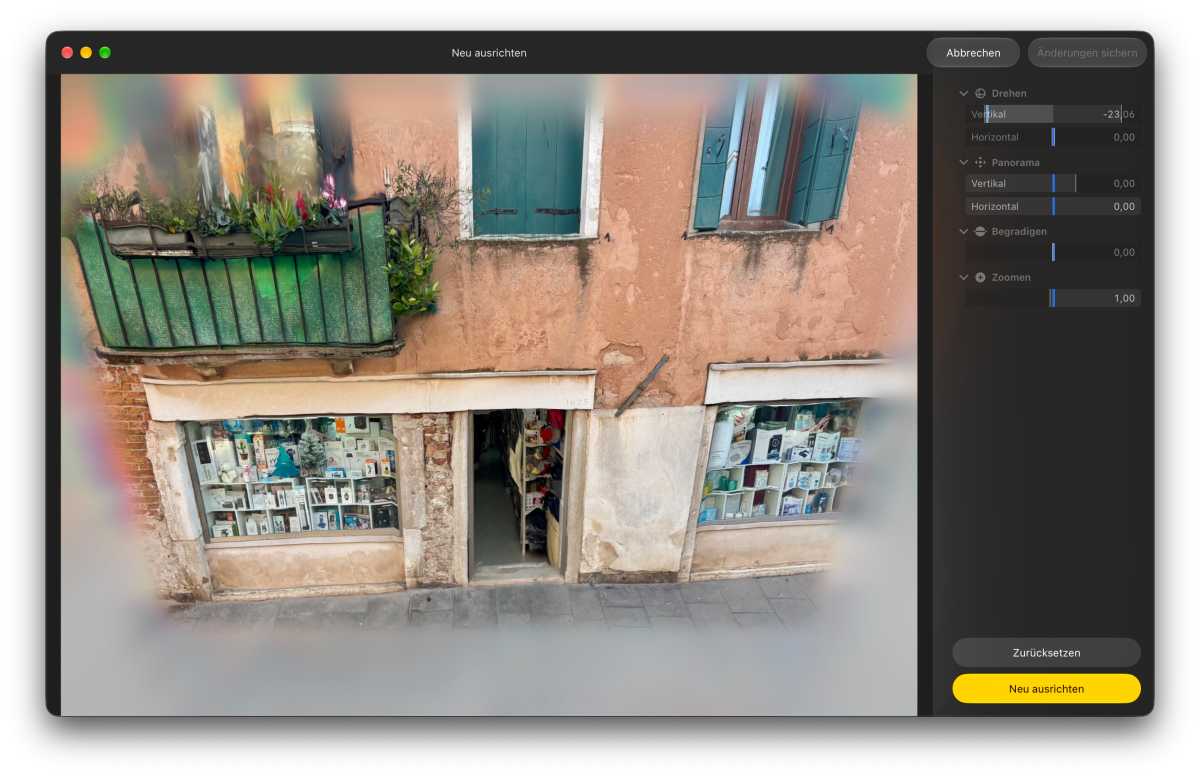The image size is (1200, 777).
Task: Reset adjustments with Zurücksetzen
Action: [x=1046, y=652]
